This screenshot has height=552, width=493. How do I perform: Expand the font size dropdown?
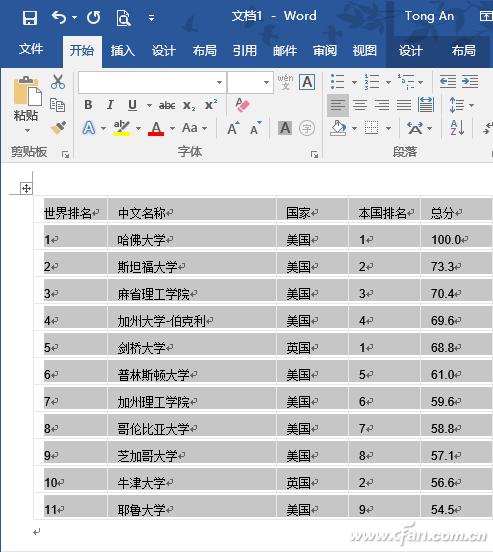267,82
